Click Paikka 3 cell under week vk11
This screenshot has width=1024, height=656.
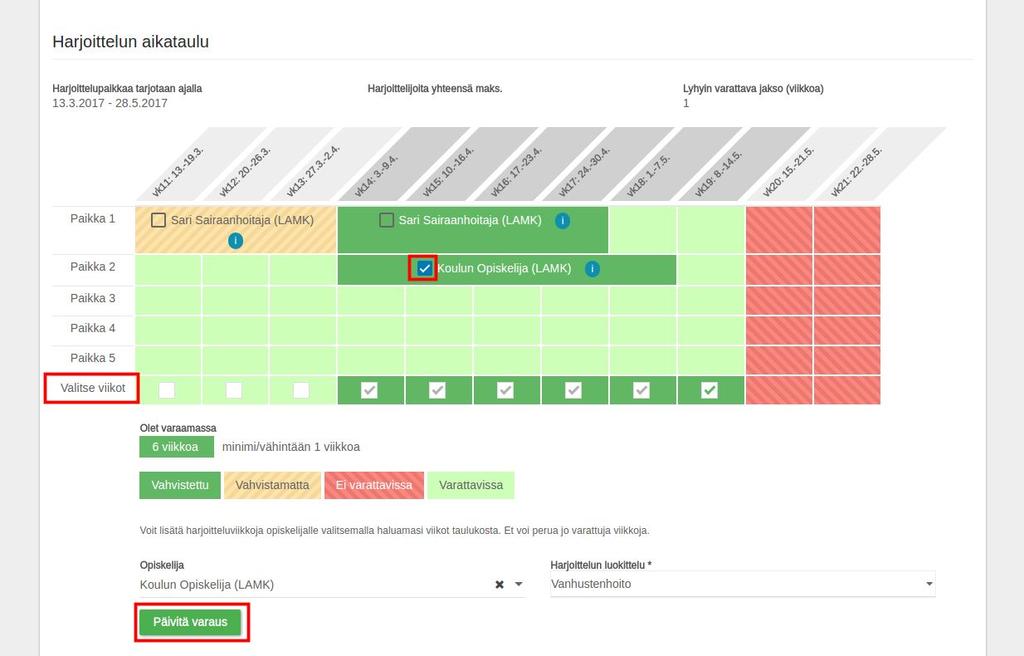(168, 301)
